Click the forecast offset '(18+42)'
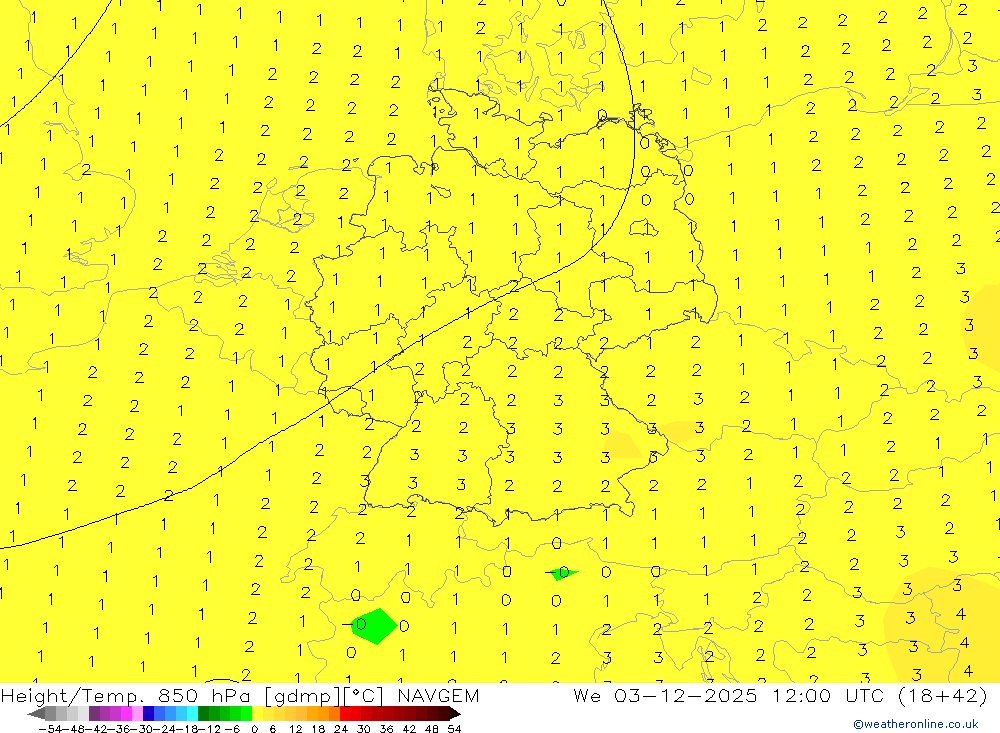 coord(942,696)
